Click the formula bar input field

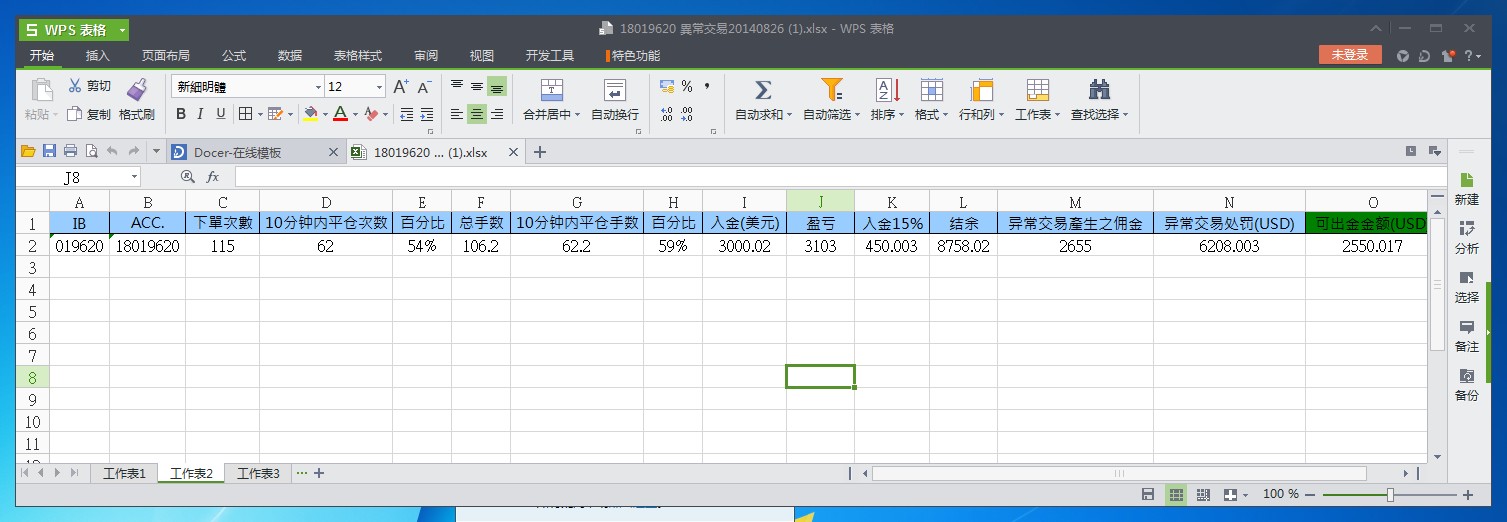click(840, 177)
